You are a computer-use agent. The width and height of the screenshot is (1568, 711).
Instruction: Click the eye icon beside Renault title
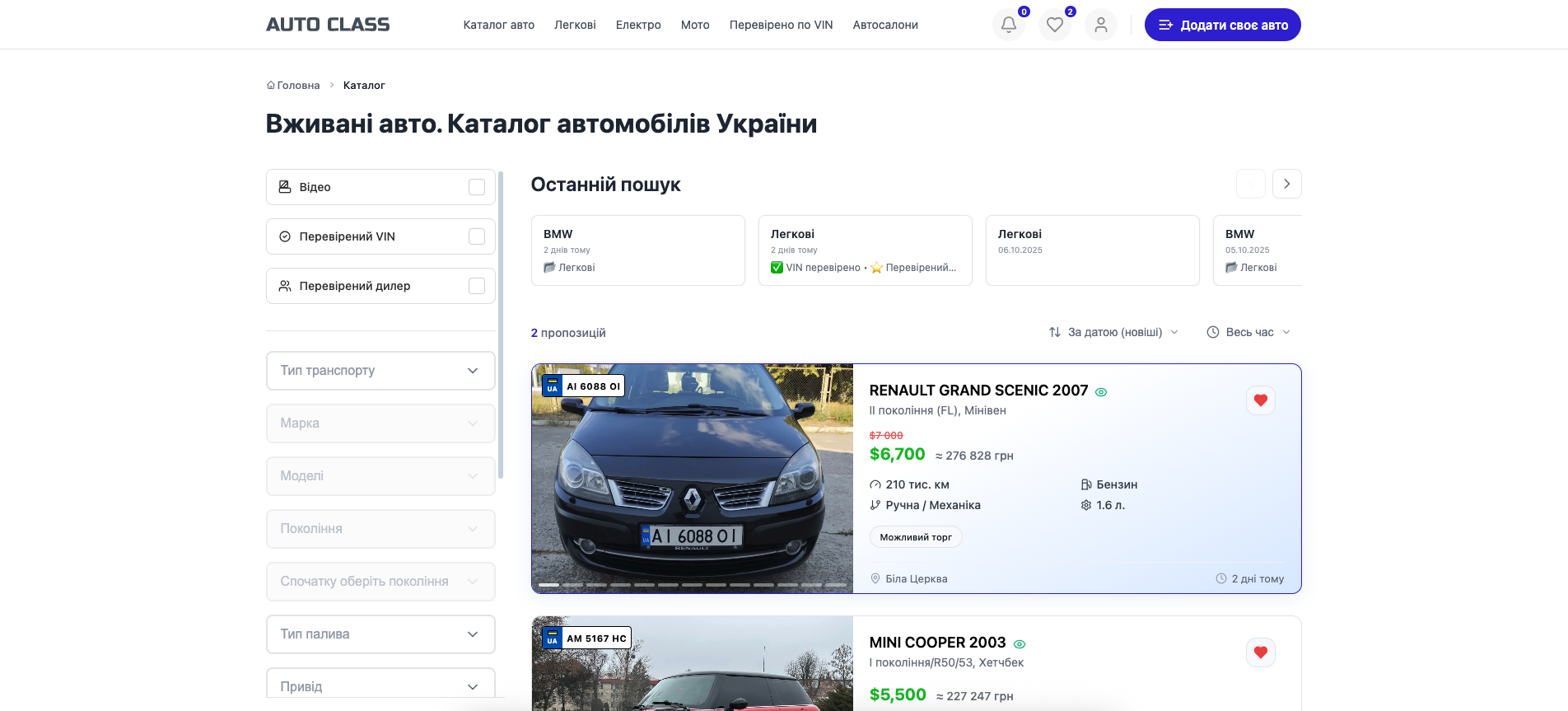pos(1101,392)
